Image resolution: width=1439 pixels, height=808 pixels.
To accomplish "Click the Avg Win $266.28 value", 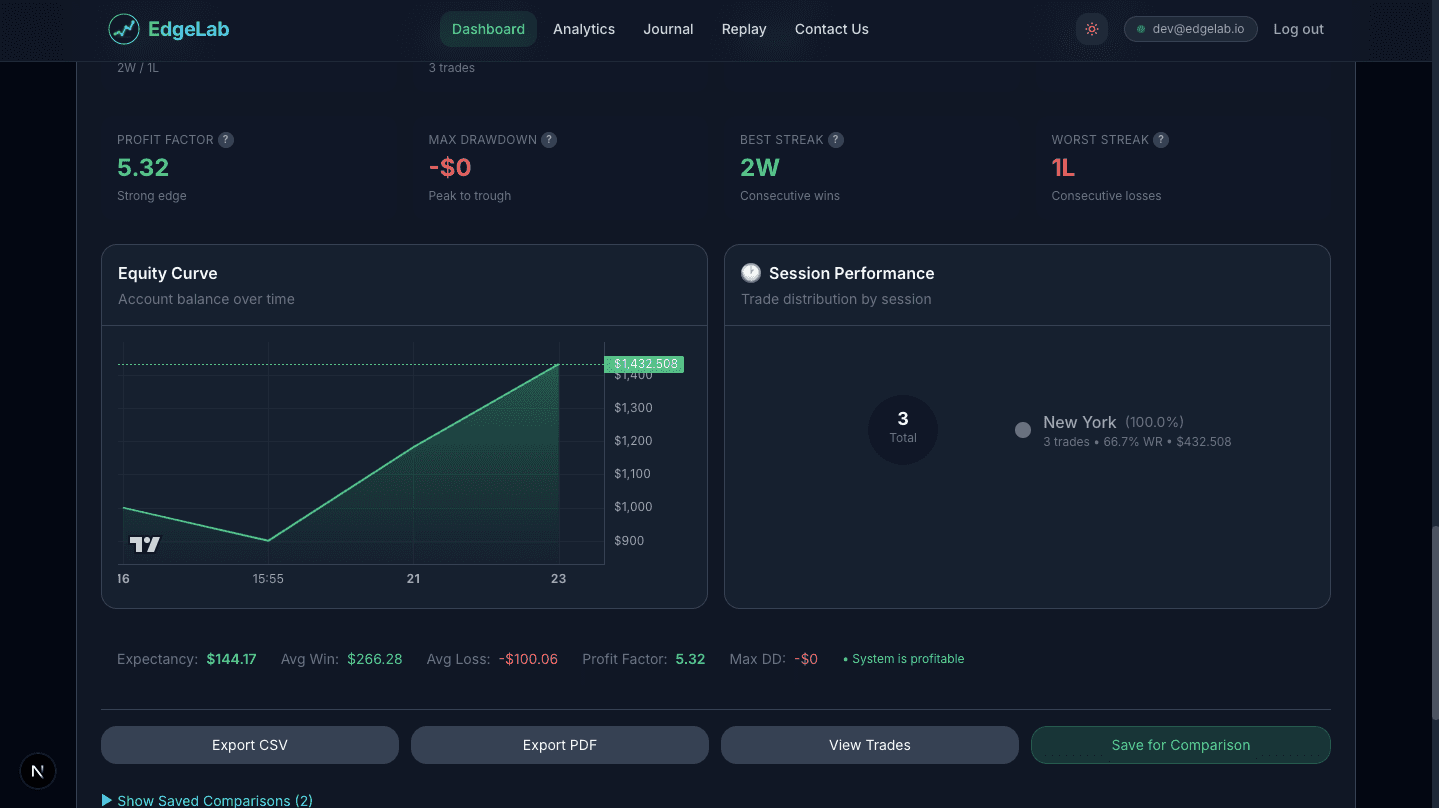I will pos(375,659).
